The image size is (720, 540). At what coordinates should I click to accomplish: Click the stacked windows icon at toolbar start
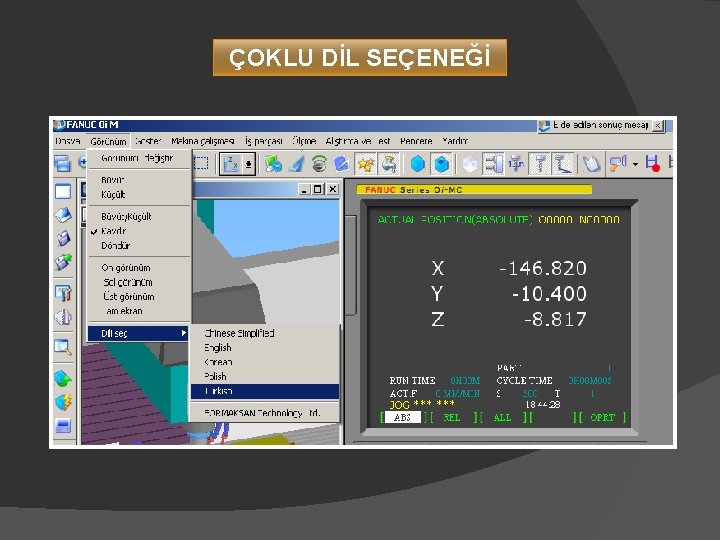tap(62, 163)
